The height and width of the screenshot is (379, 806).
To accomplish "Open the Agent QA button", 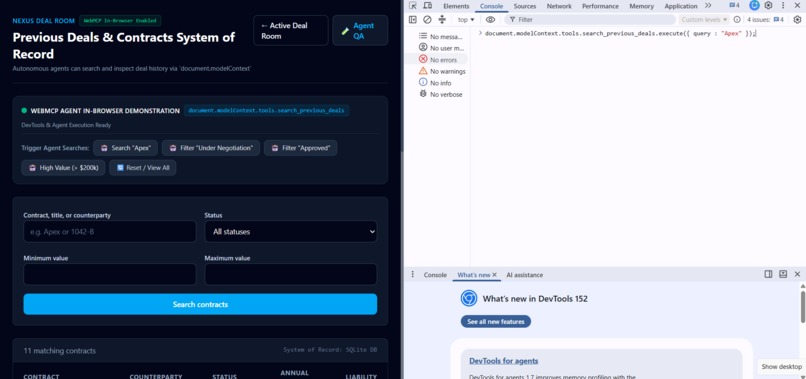I will (360, 30).
